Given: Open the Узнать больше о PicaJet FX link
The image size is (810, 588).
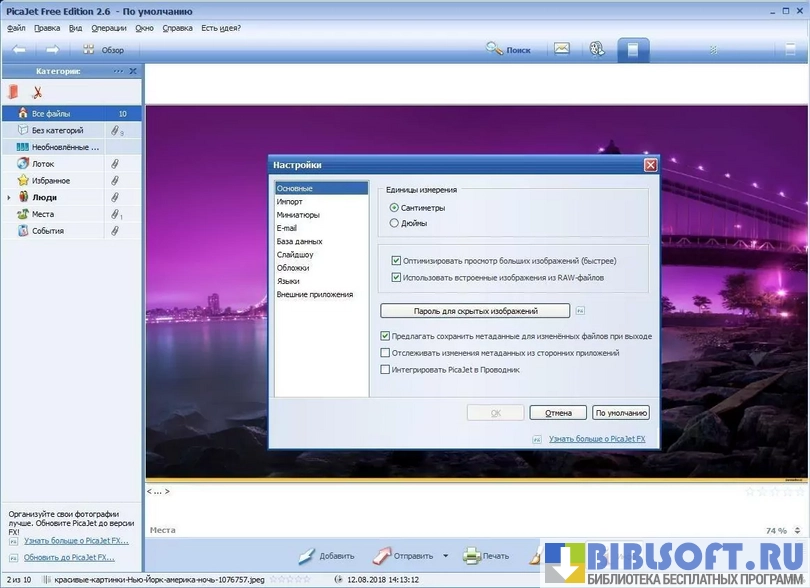Looking at the screenshot, I should [x=597, y=439].
